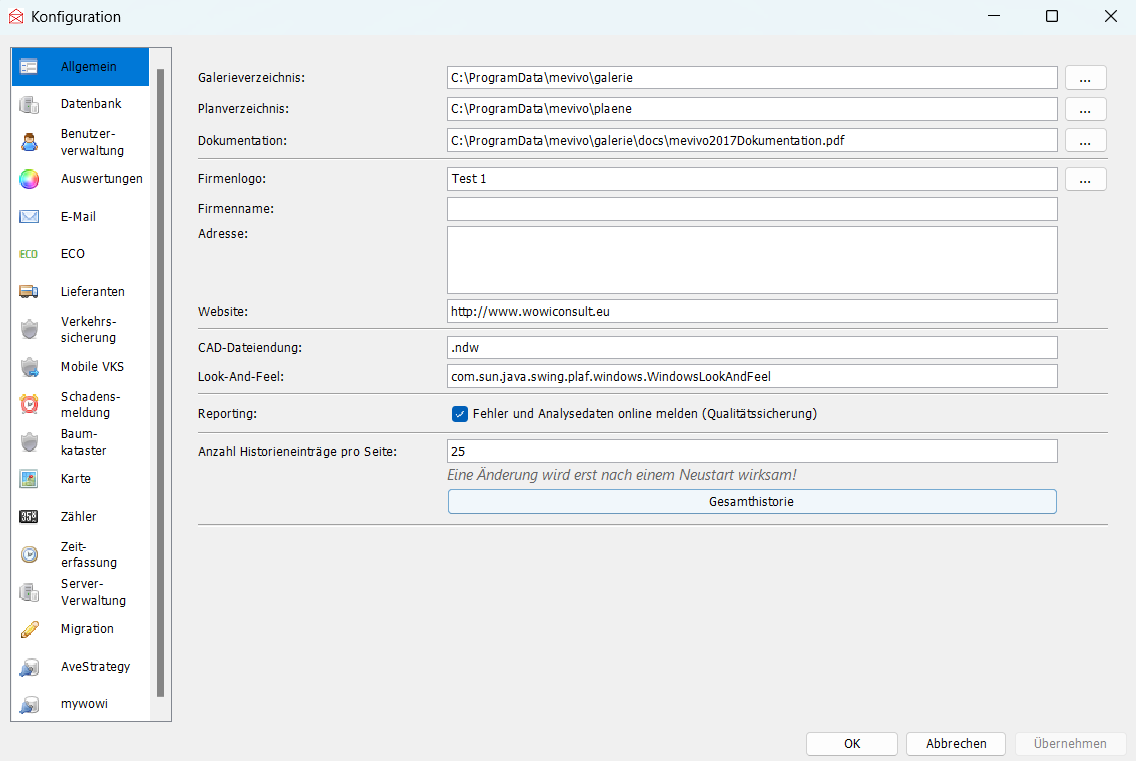Select the Migration pencil icon
The width and height of the screenshot is (1136, 761).
(29, 629)
